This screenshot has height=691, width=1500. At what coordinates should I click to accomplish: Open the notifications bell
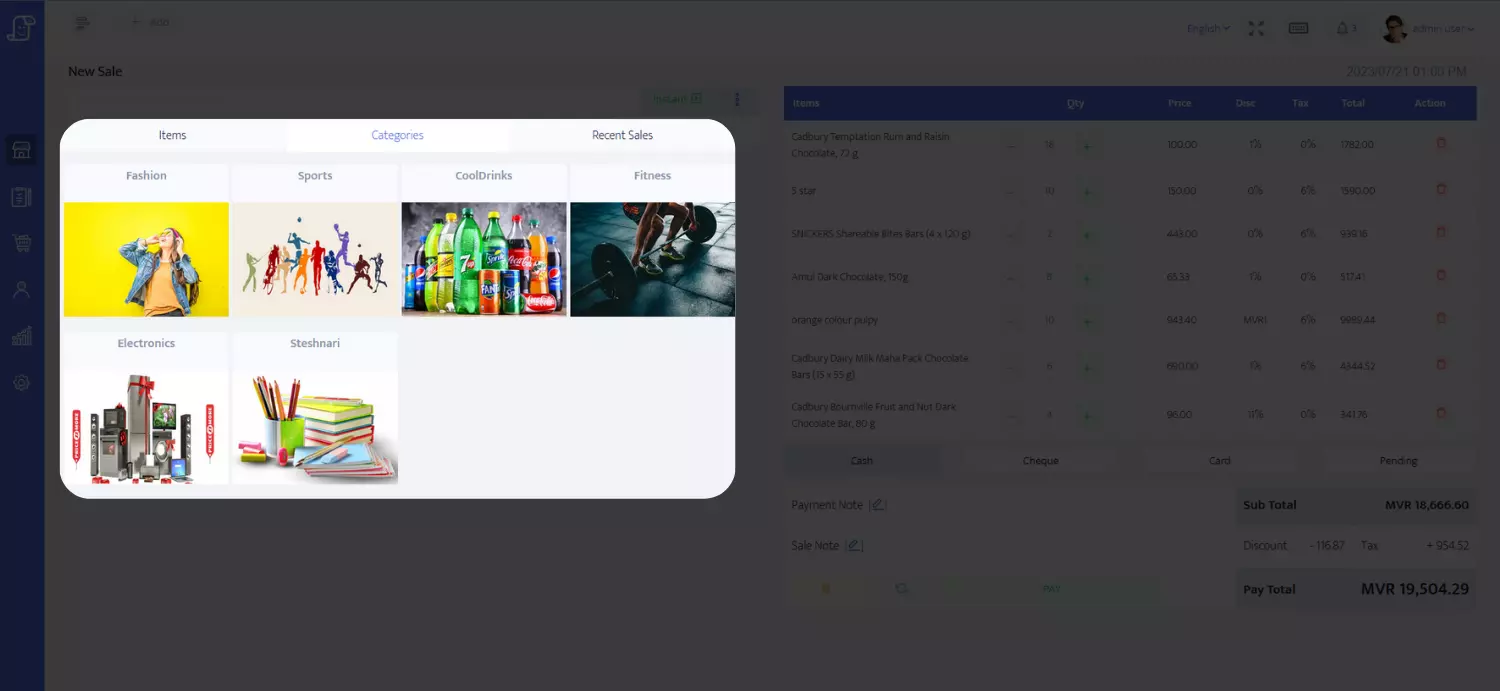1342,28
